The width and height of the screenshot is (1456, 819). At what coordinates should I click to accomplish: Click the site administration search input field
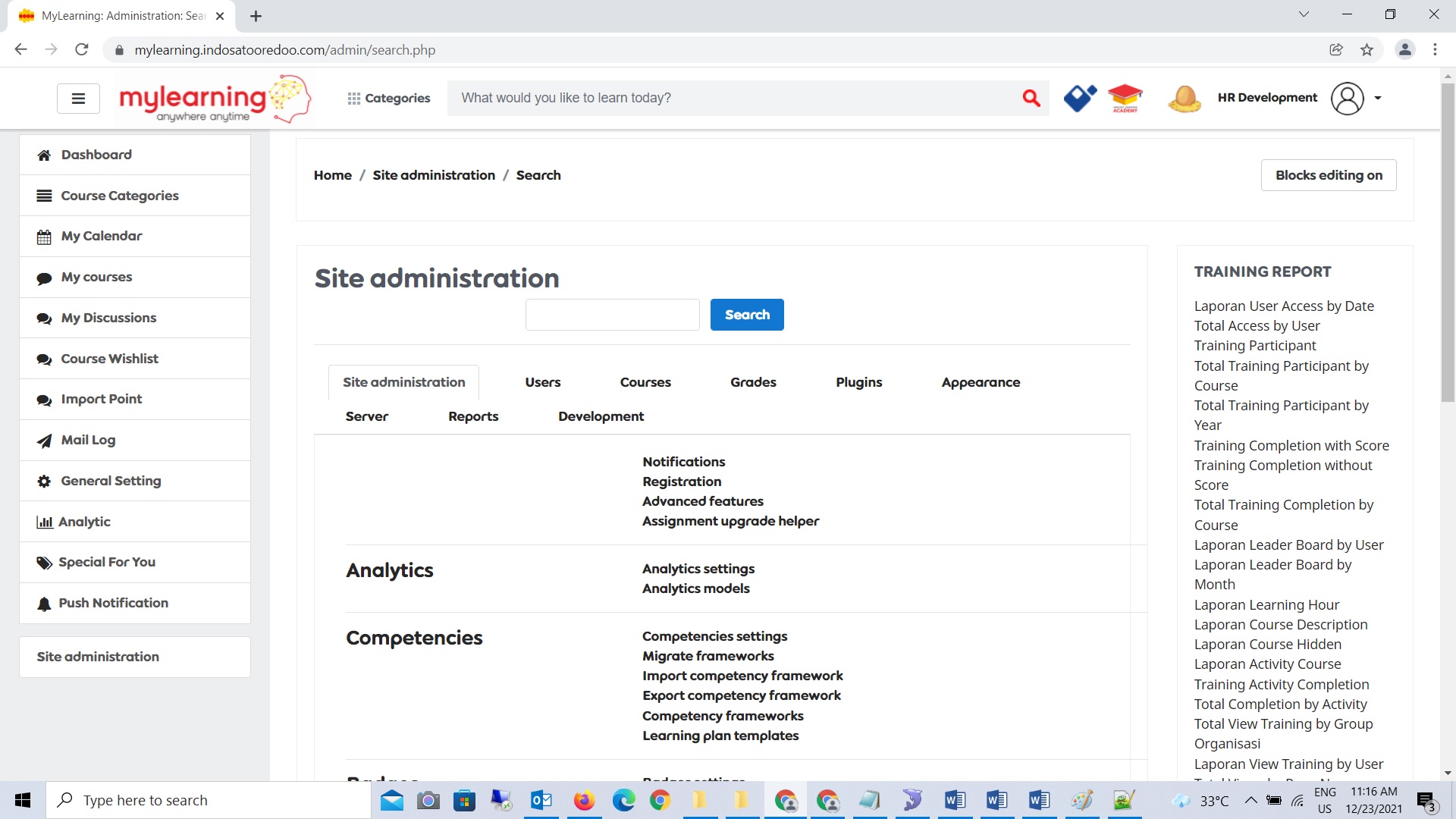tap(612, 314)
